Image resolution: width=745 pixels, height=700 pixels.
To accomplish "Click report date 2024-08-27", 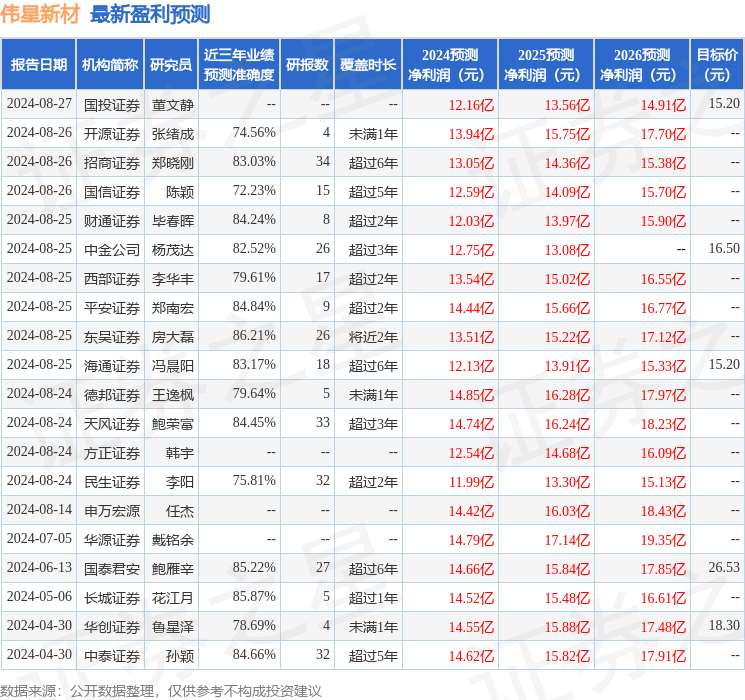I will pos(39,104).
